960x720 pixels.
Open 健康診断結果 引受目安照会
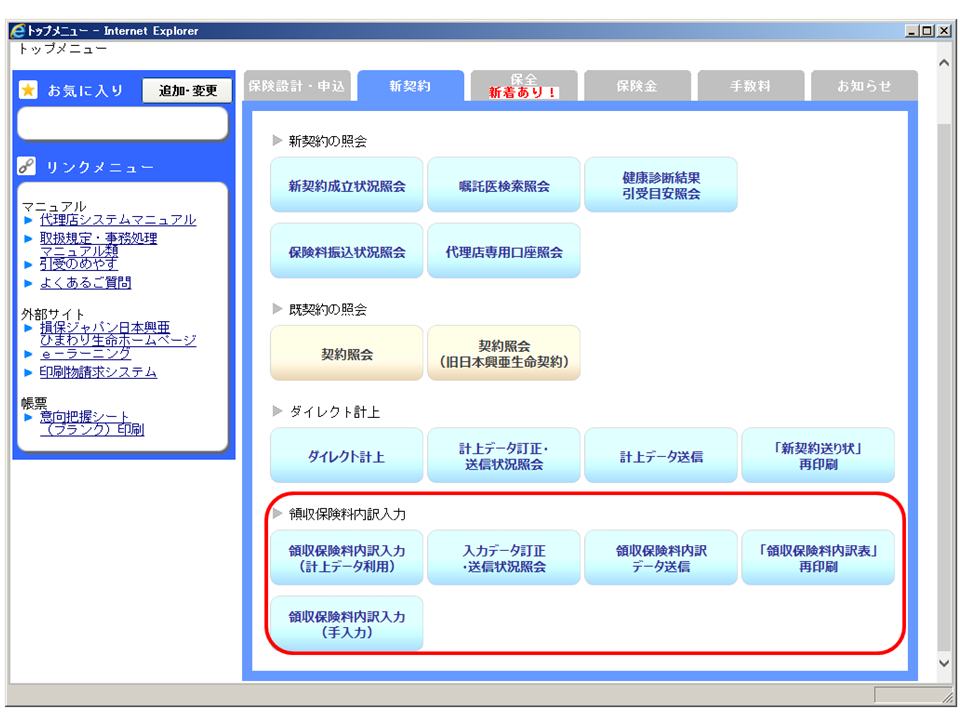click(x=661, y=186)
